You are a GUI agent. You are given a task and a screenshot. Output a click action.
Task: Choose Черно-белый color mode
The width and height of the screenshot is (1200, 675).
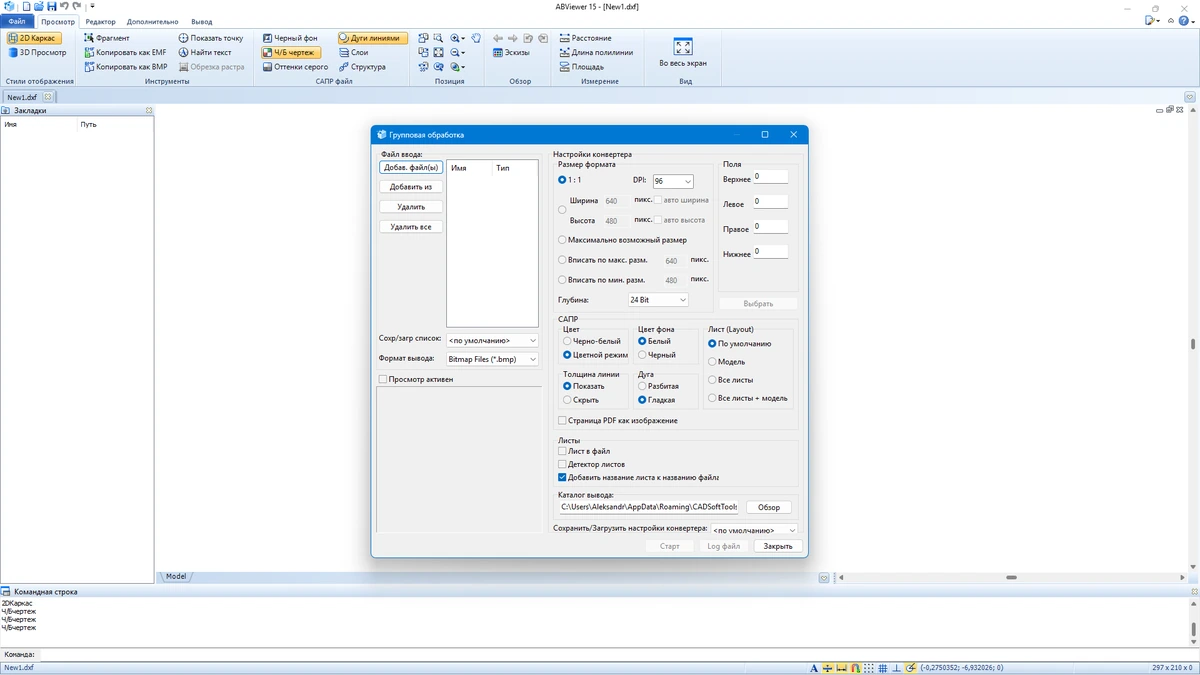pyautogui.click(x=592, y=341)
